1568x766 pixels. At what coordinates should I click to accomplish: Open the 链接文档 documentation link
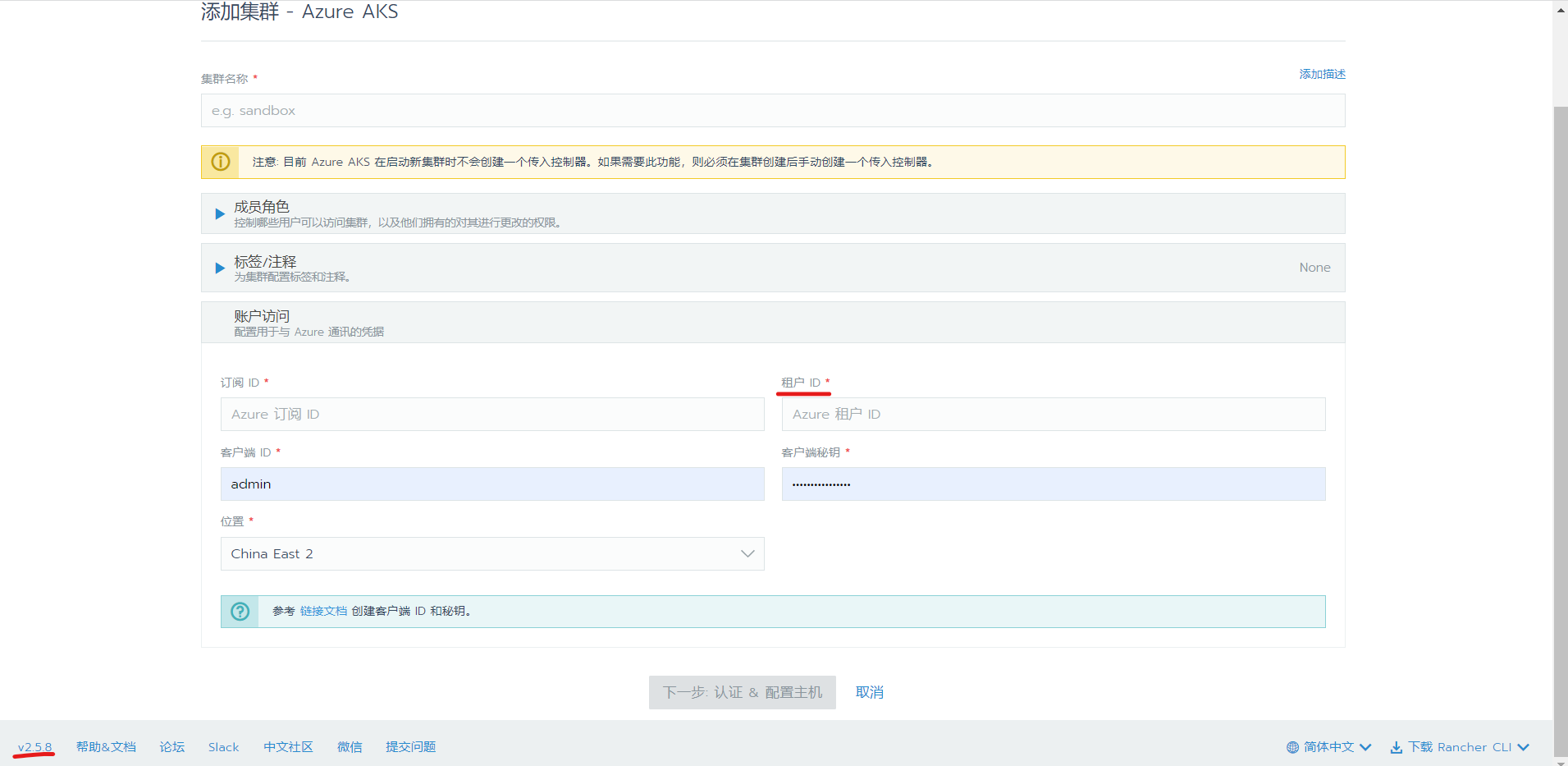coord(323,611)
